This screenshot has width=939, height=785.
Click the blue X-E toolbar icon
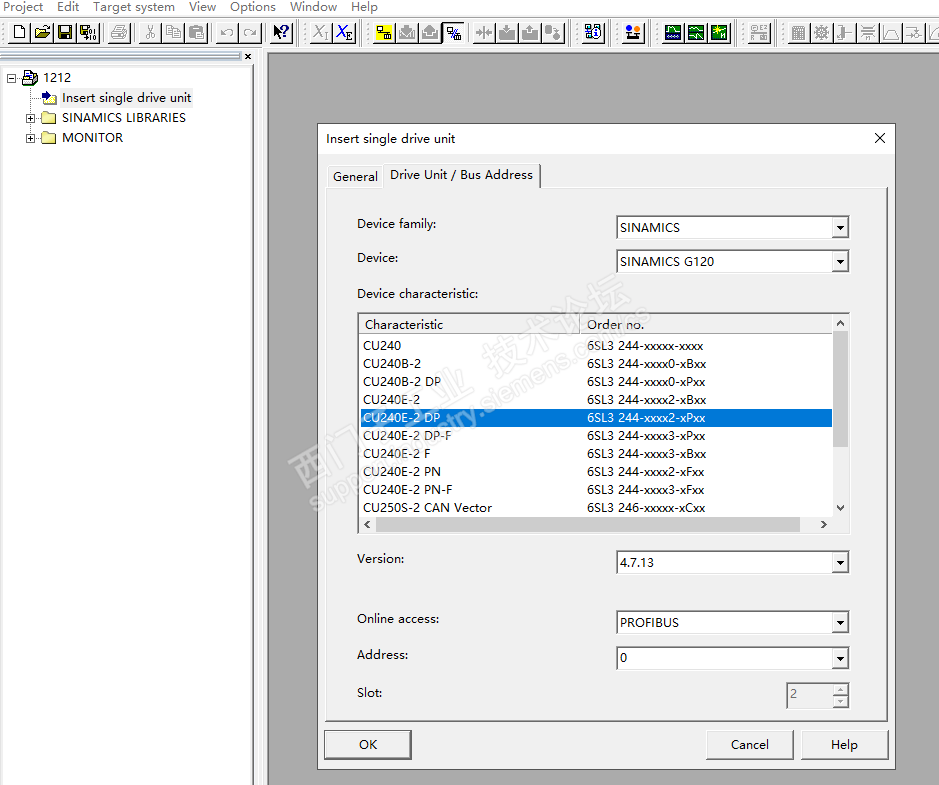(344, 32)
